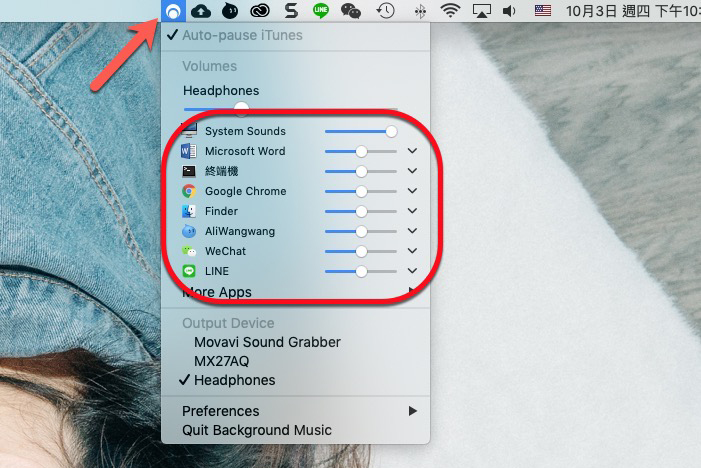The height and width of the screenshot is (468, 701).
Task: Click the Google Chrome app icon
Action: click(189, 191)
